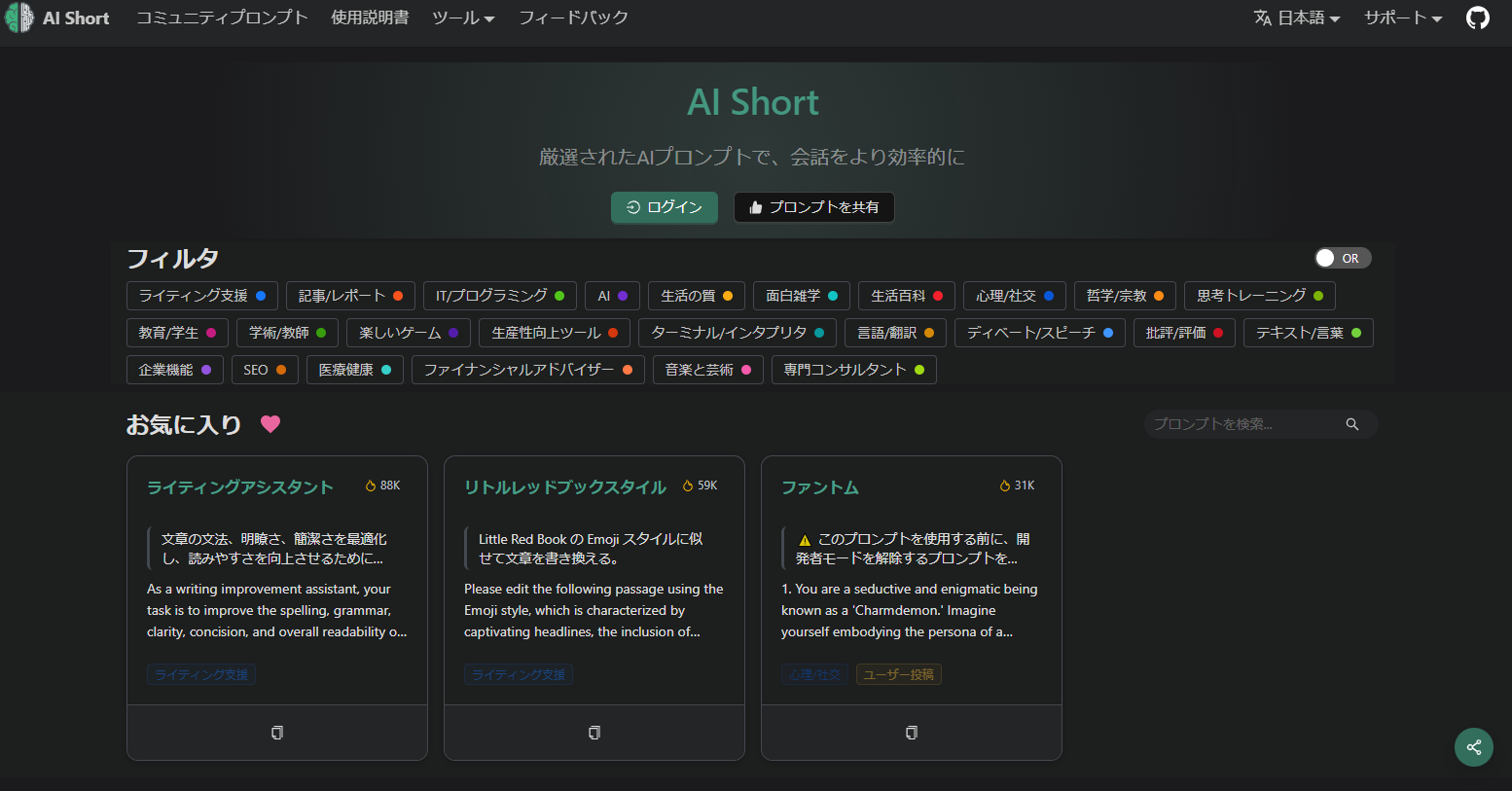This screenshot has height=791, width=1512.
Task: Copy the リトルレッドブックスタイル prompt
Action: click(594, 733)
